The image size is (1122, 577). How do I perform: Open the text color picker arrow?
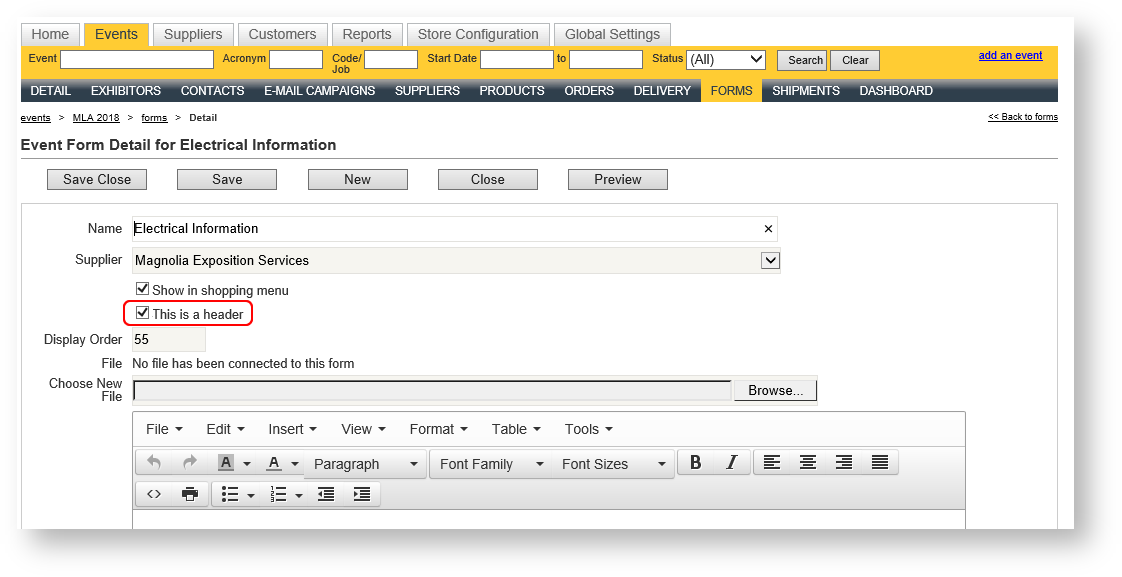click(295, 464)
